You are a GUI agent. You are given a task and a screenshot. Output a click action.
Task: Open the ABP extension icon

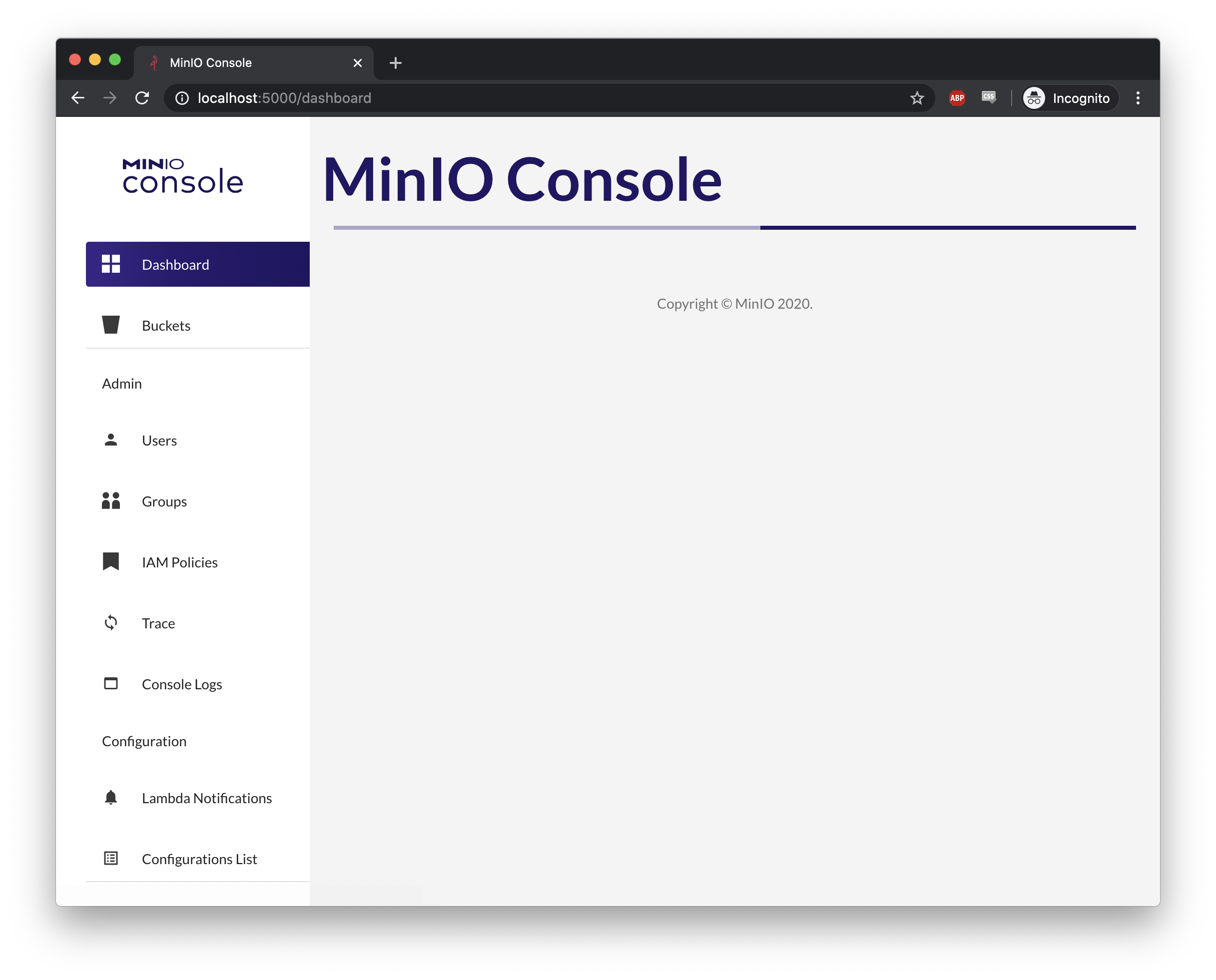pyautogui.click(x=957, y=98)
